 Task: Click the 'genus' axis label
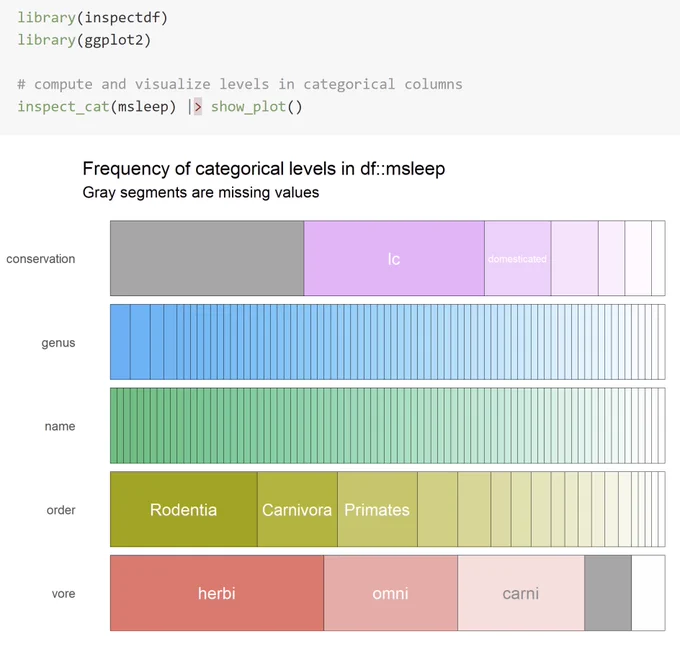59,343
